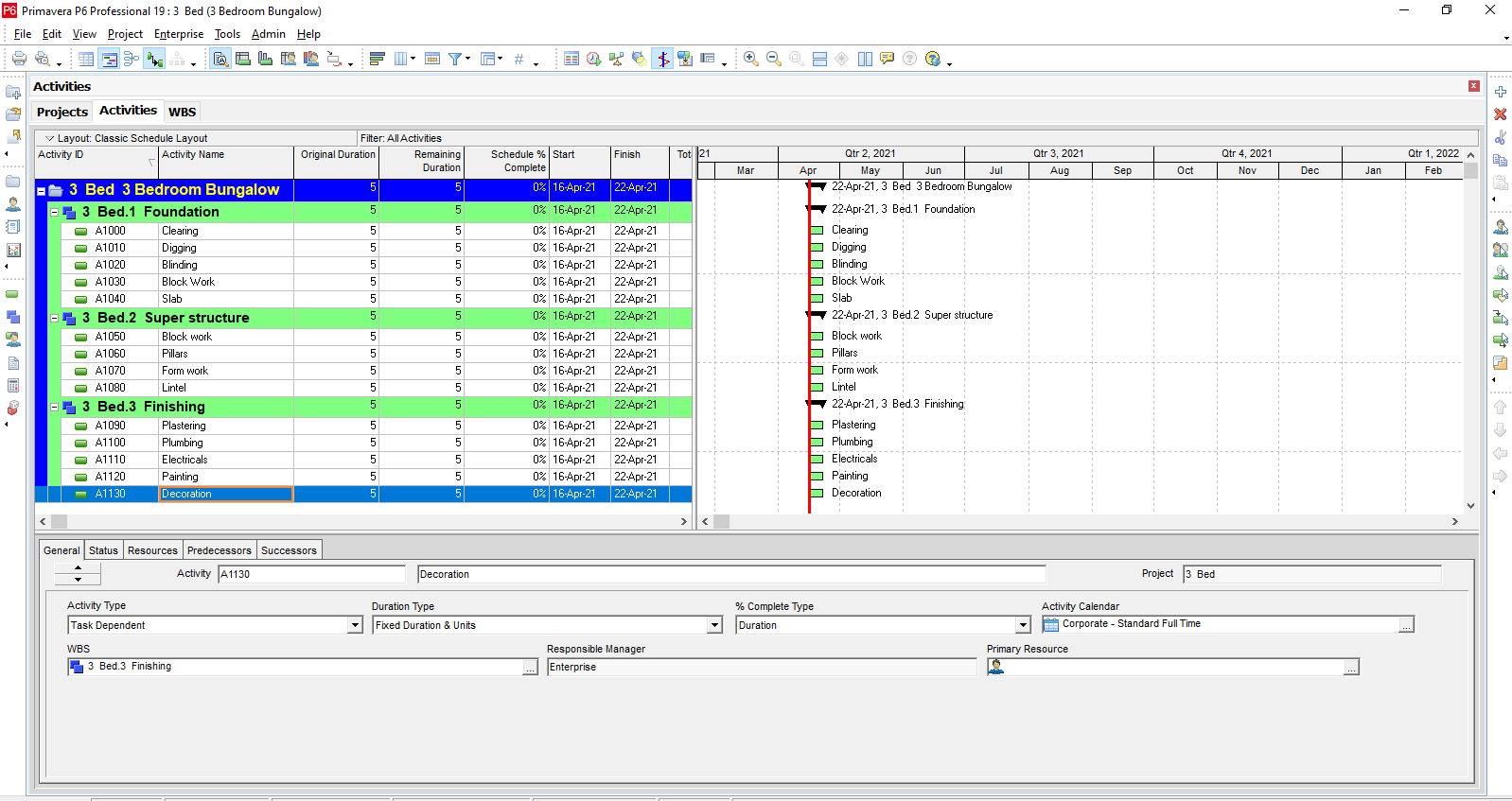Click the Print toolbar icon
This screenshot has height=801, width=1512.
coord(19,59)
